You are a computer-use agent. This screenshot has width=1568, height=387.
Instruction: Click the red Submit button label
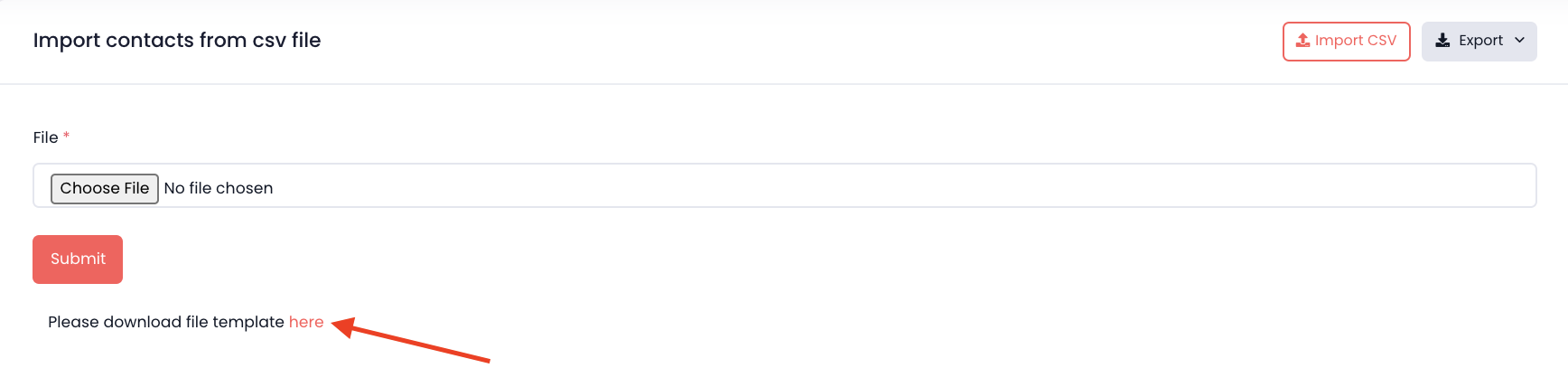78,259
